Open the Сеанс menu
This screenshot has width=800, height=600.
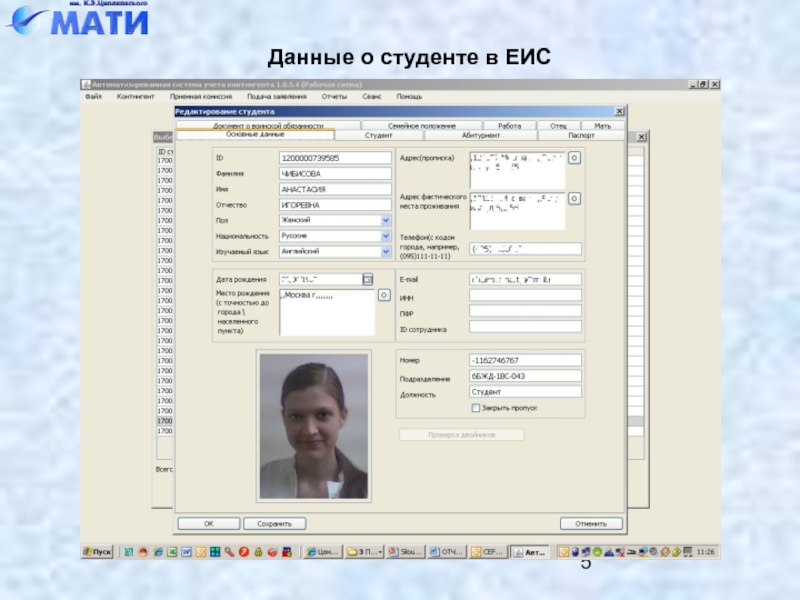(371, 96)
